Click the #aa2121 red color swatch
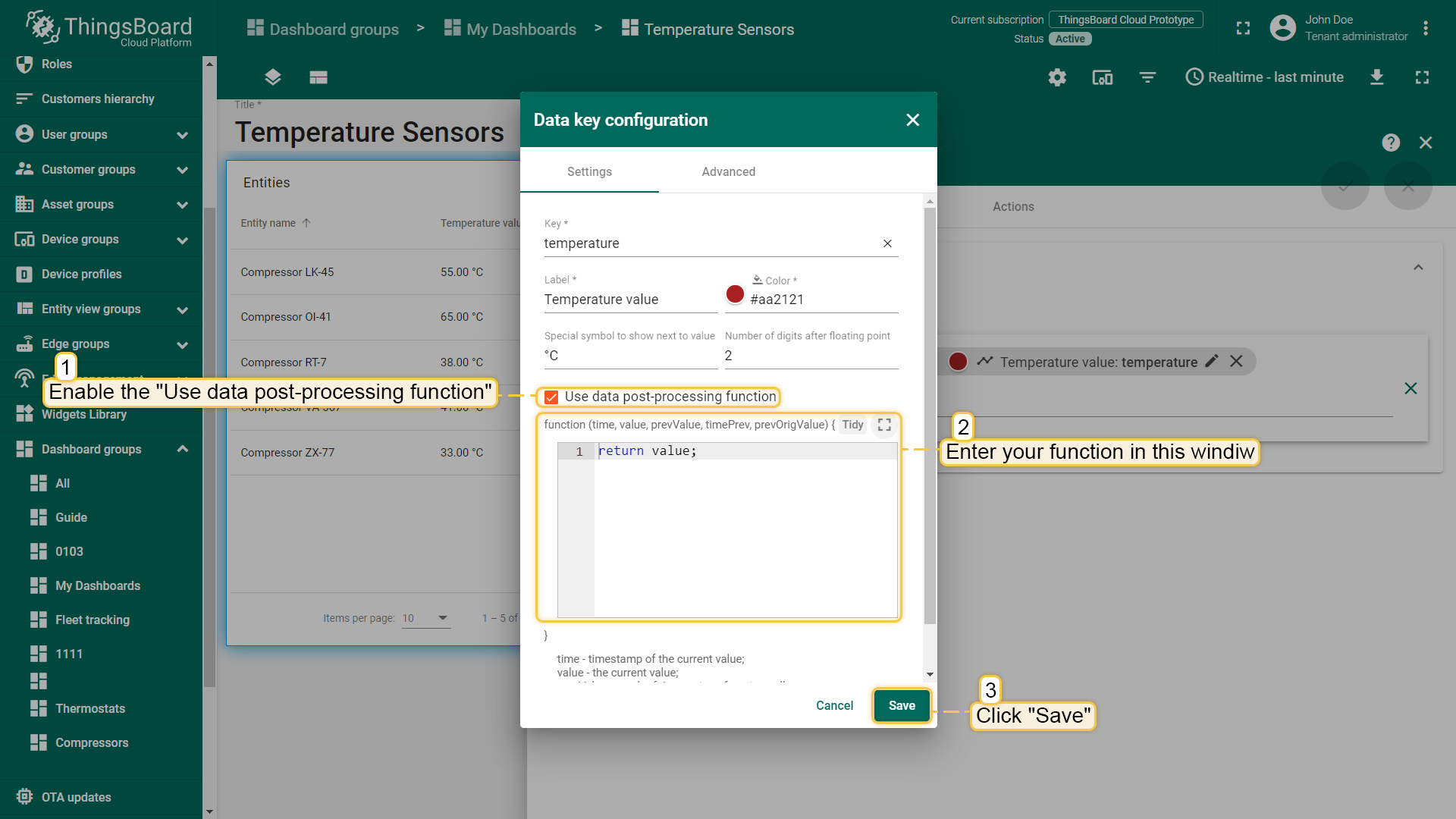Screen dimensions: 1456x819 click(x=735, y=294)
